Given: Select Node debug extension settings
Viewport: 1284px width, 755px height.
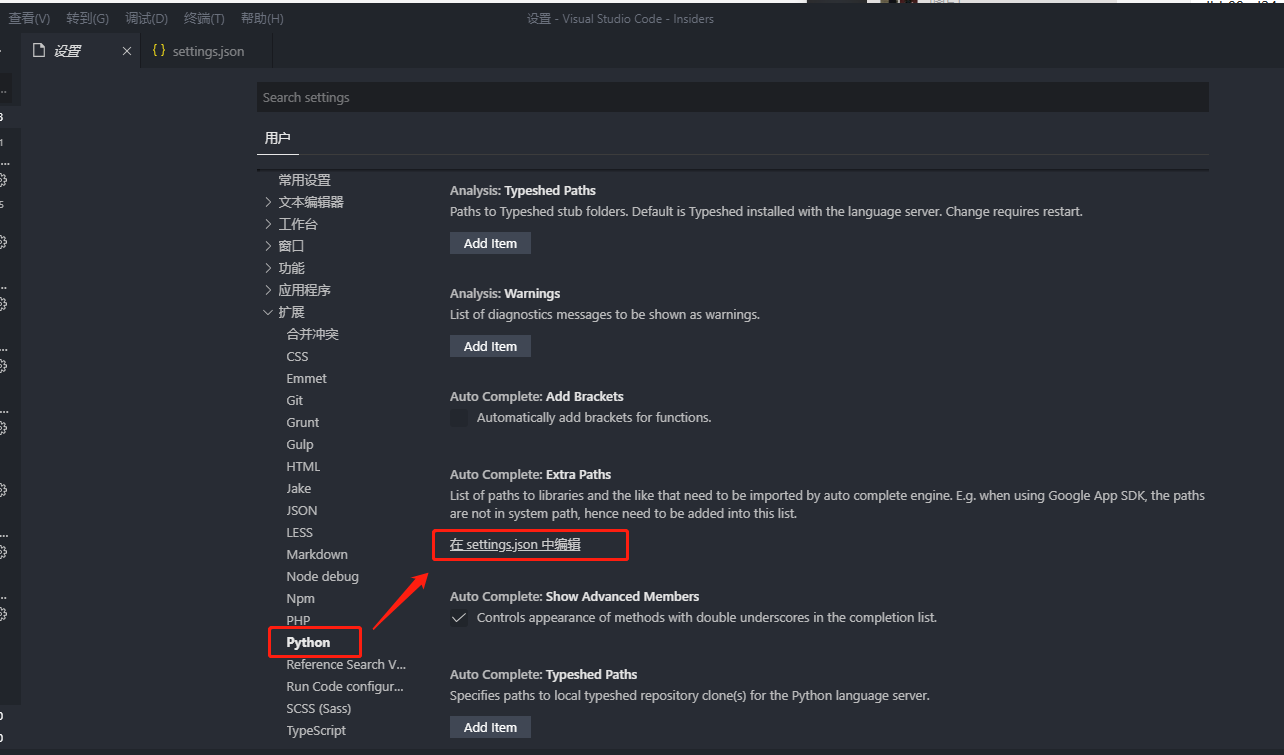Looking at the screenshot, I should pyautogui.click(x=322, y=576).
